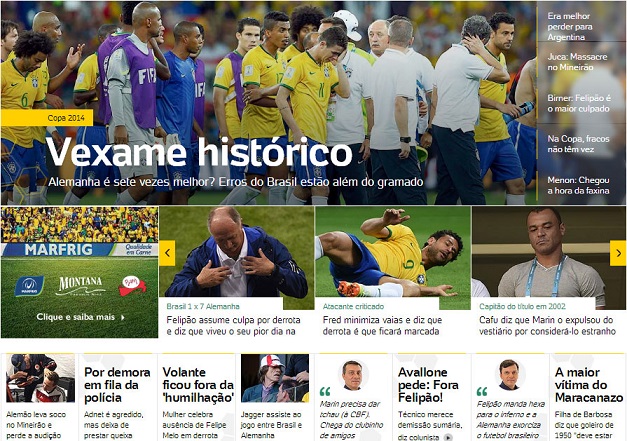The height and width of the screenshot is (441, 627).
Task: Open 'Era melhor perder para Argentina' link
Action: coord(569,26)
